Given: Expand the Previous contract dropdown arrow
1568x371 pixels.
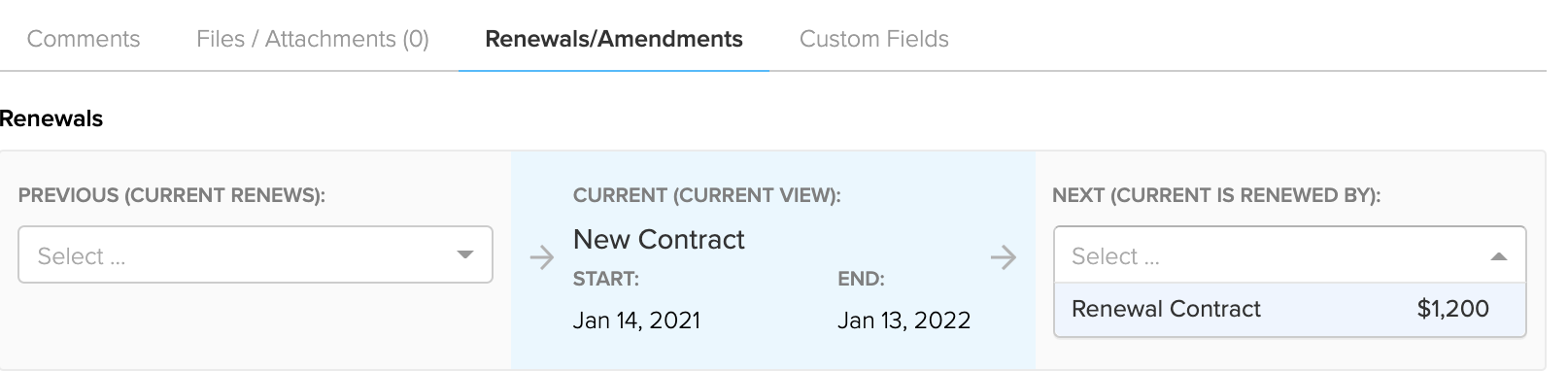Looking at the screenshot, I should (x=465, y=255).
